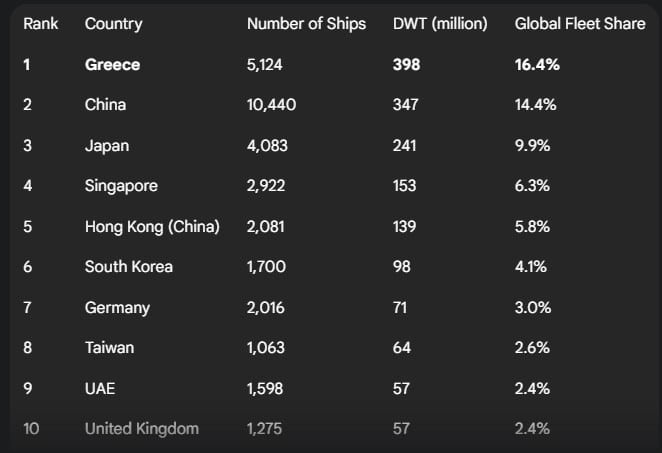The height and width of the screenshot is (453, 662).
Task: Click the Country column header
Action: point(114,23)
